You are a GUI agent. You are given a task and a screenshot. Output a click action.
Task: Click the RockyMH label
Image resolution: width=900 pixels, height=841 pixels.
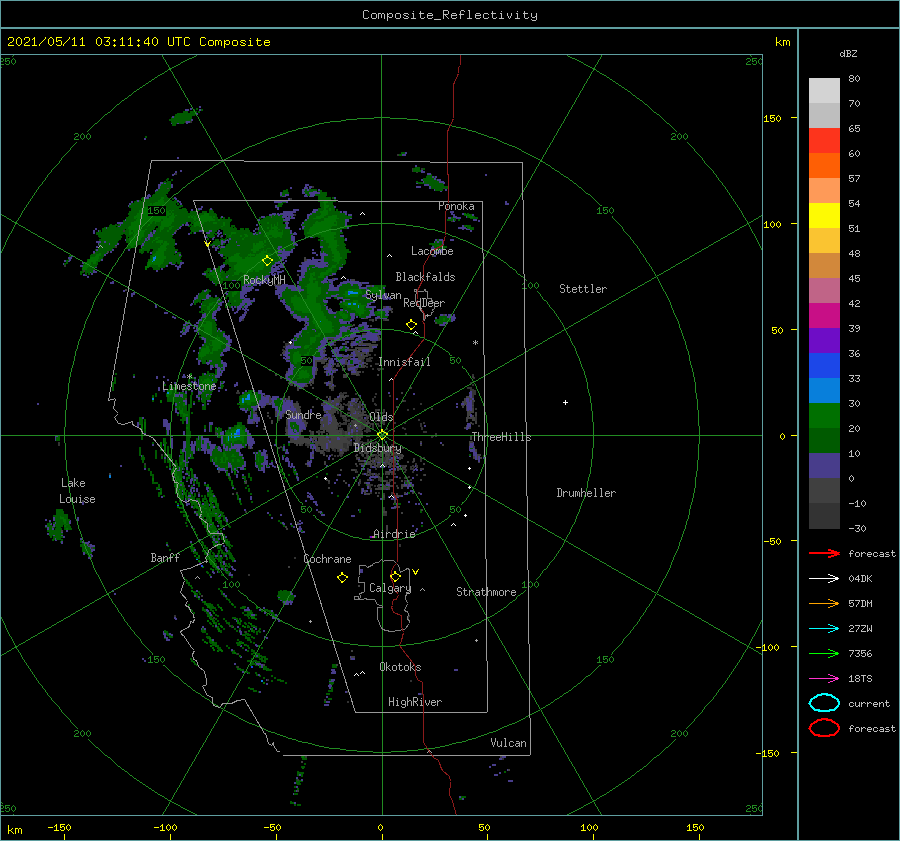coord(264,280)
